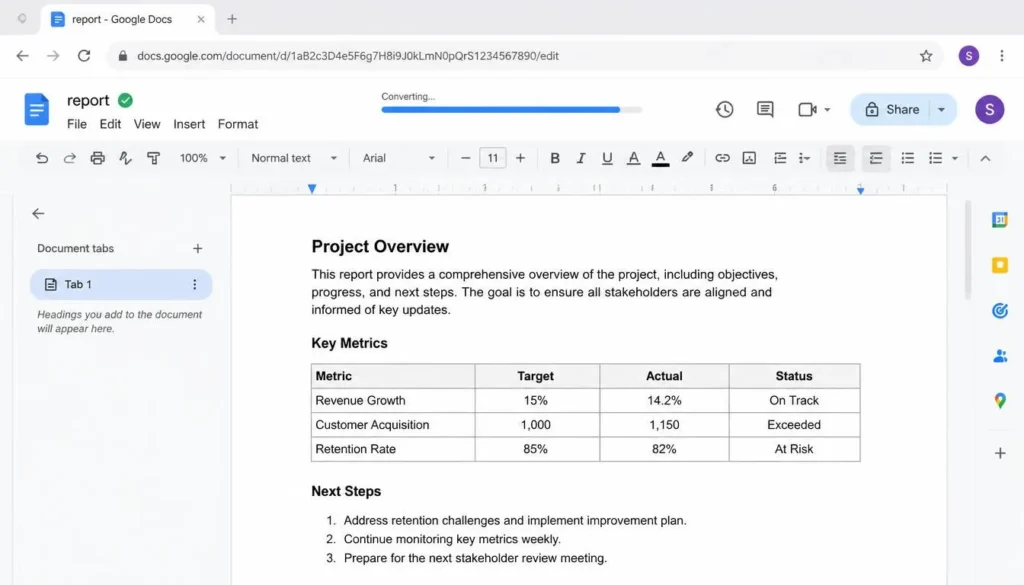Insert link using the chain icon
The image size is (1024, 585).
pos(722,158)
